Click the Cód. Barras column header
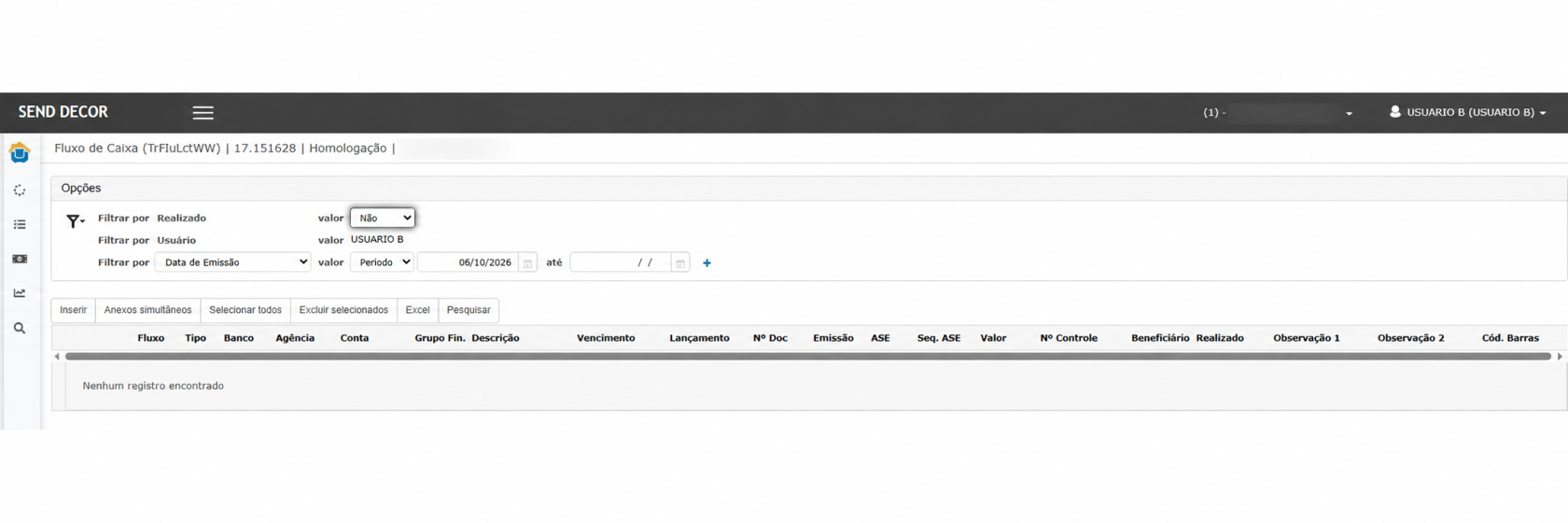Screen dimensions: 1568x523 tap(1510, 338)
